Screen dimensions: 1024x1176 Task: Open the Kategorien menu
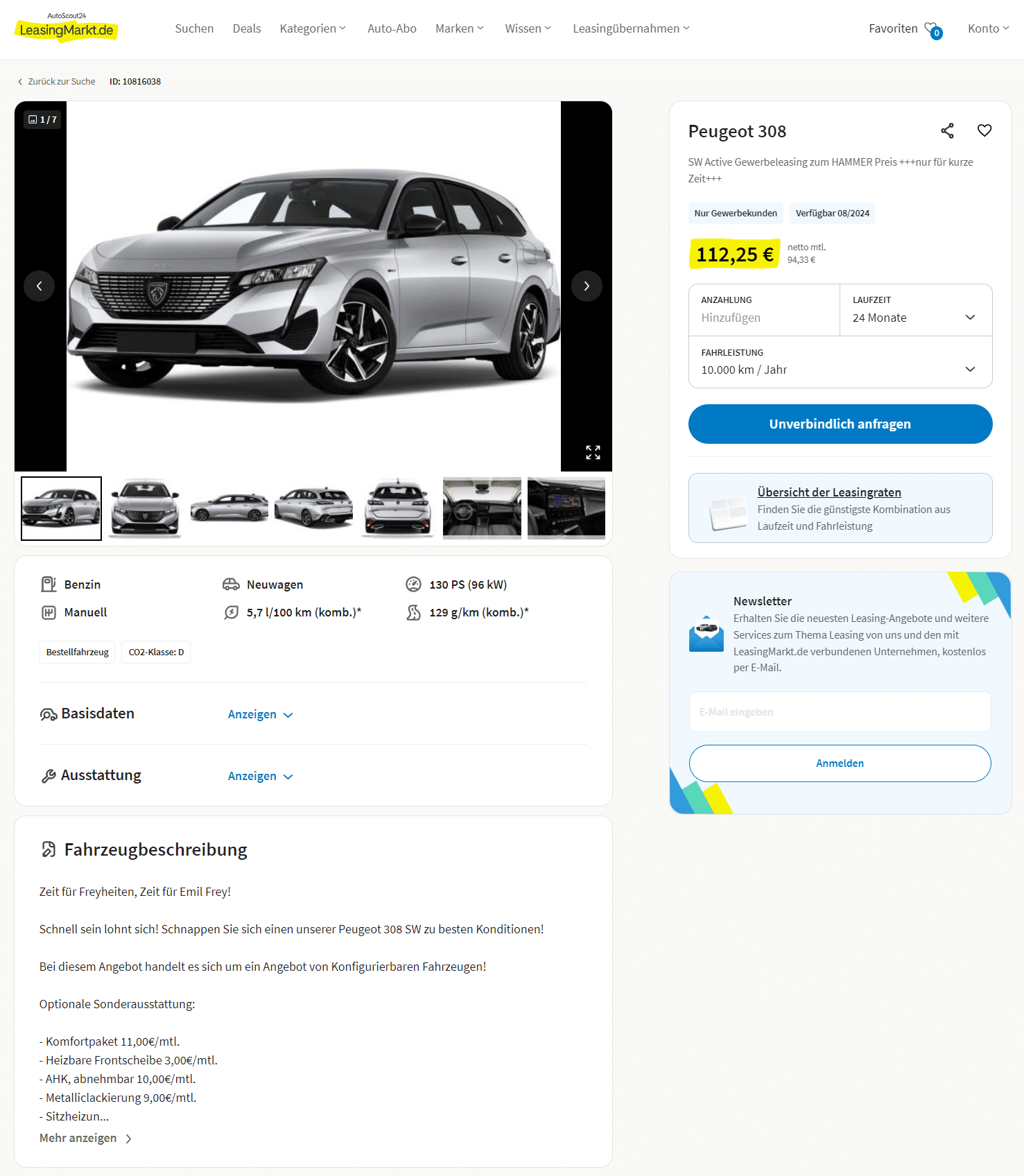pos(313,28)
